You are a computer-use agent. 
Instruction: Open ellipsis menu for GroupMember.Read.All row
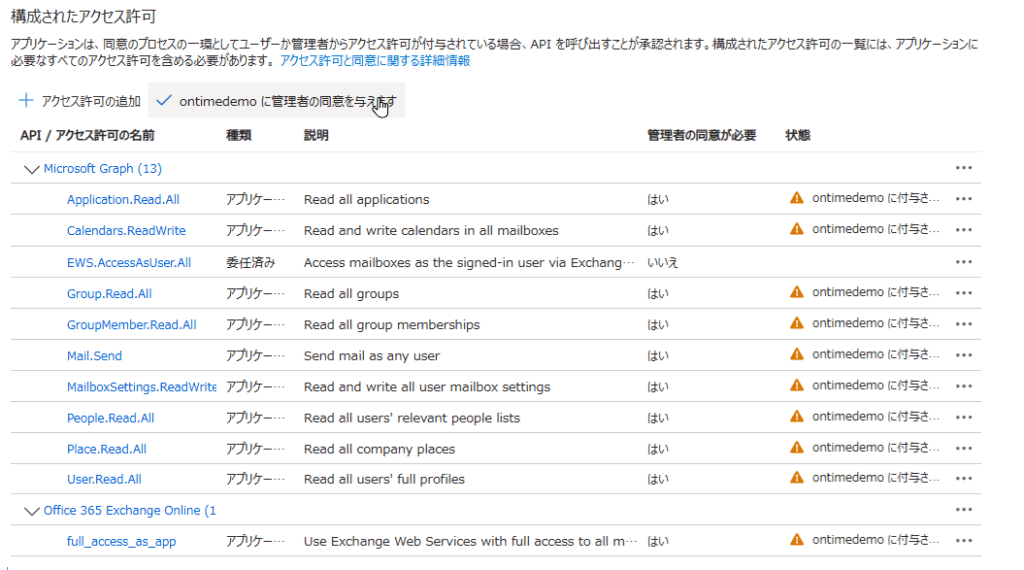tap(963, 324)
